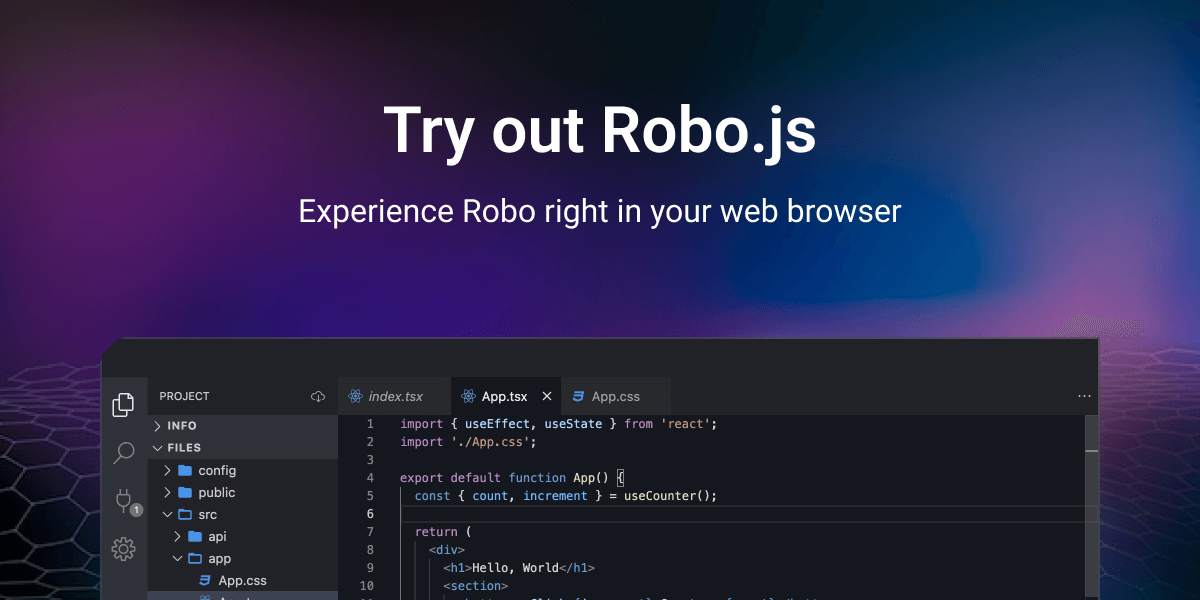This screenshot has width=1200, height=600.
Task: Select the search magnifier icon in sidebar
Action: click(x=124, y=453)
